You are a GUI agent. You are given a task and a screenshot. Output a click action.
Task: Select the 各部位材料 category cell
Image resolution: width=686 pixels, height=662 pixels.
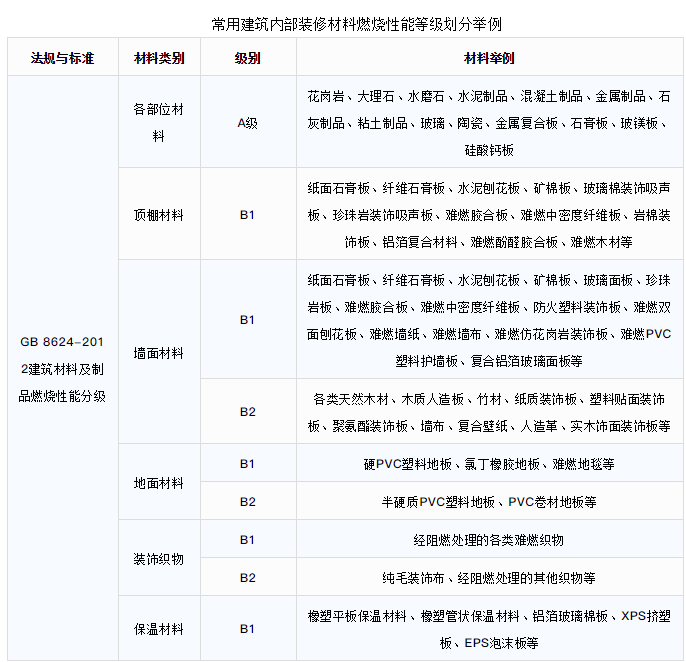(158, 122)
